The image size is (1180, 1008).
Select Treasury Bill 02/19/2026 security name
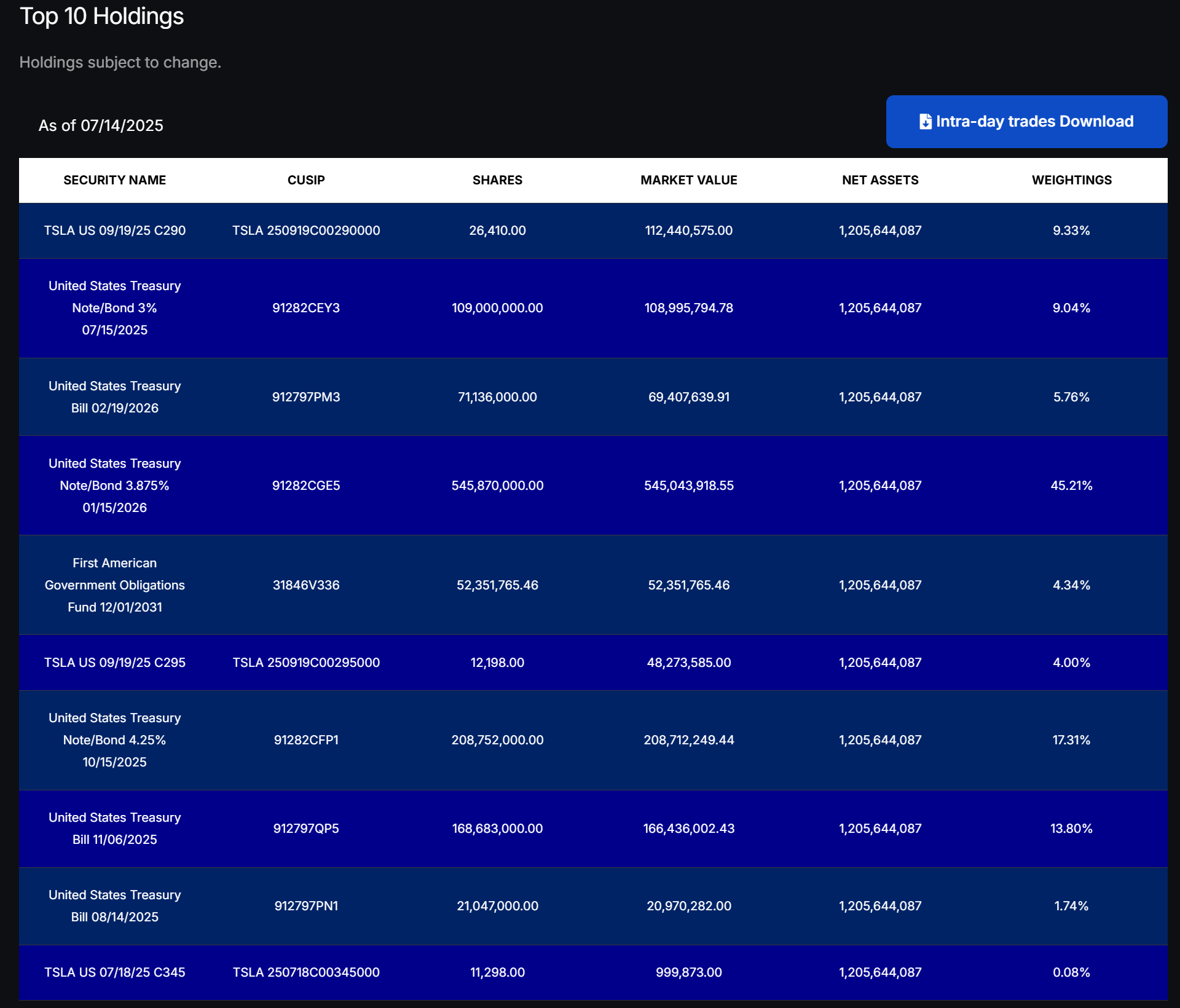(x=115, y=397)
